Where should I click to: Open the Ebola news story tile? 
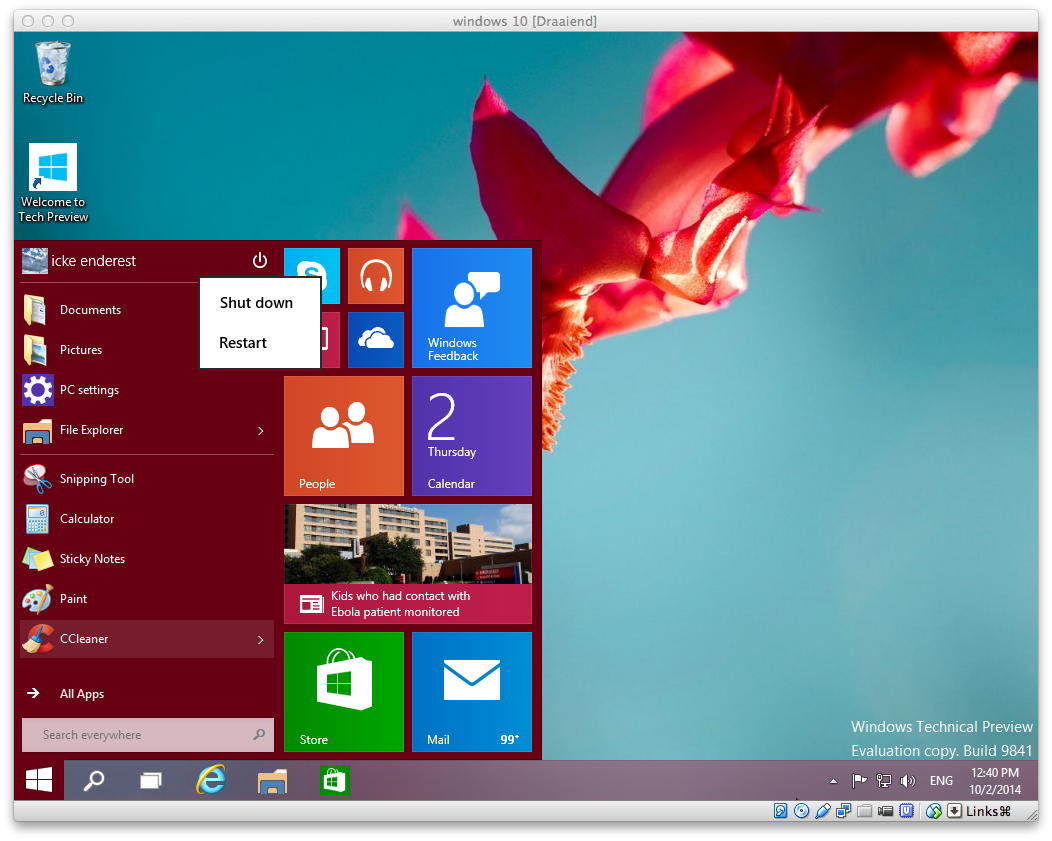coord(407,564)
